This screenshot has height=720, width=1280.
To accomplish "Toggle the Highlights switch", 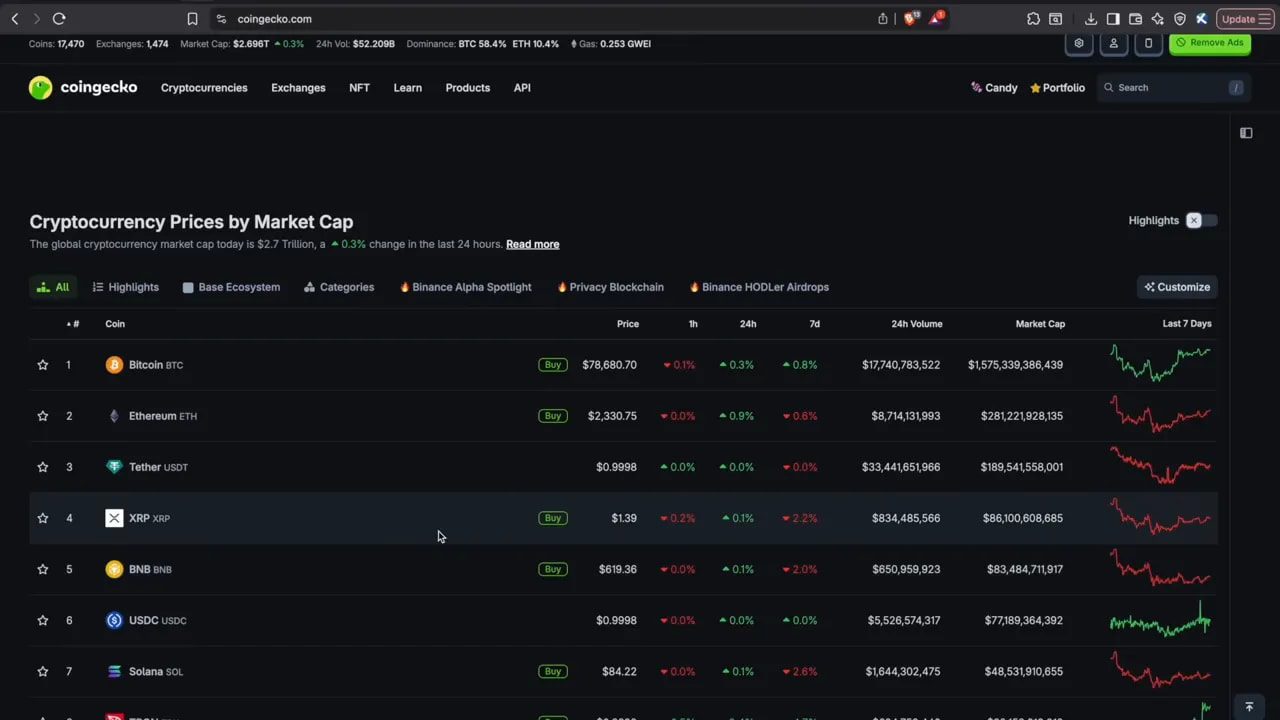I will point(1201,220).
